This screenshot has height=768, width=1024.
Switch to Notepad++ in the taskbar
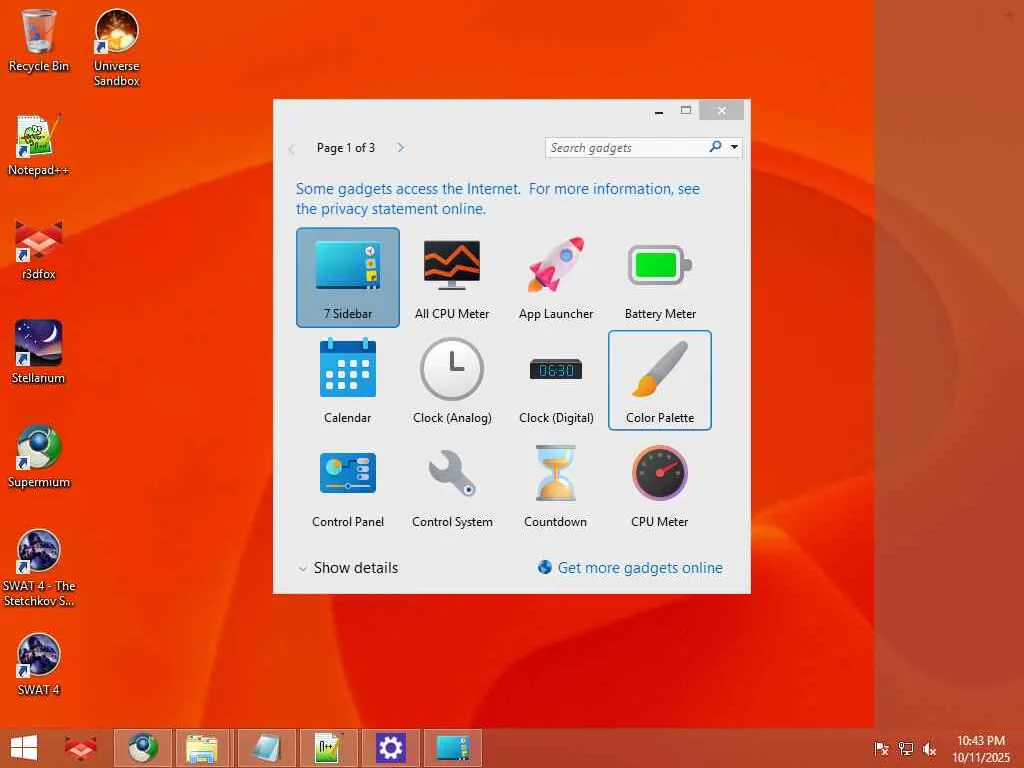tap(328, 748)
